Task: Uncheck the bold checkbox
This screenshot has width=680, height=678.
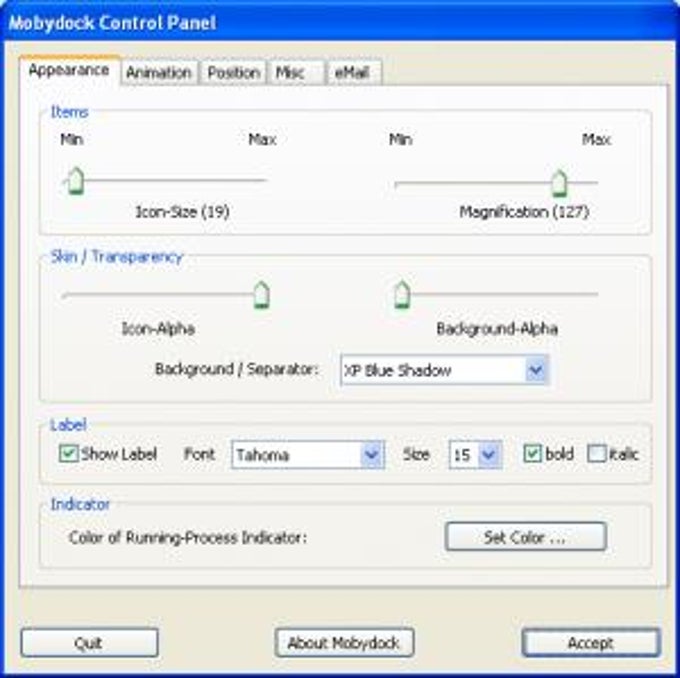Action: pyautogui.click(x=533, y=454)
